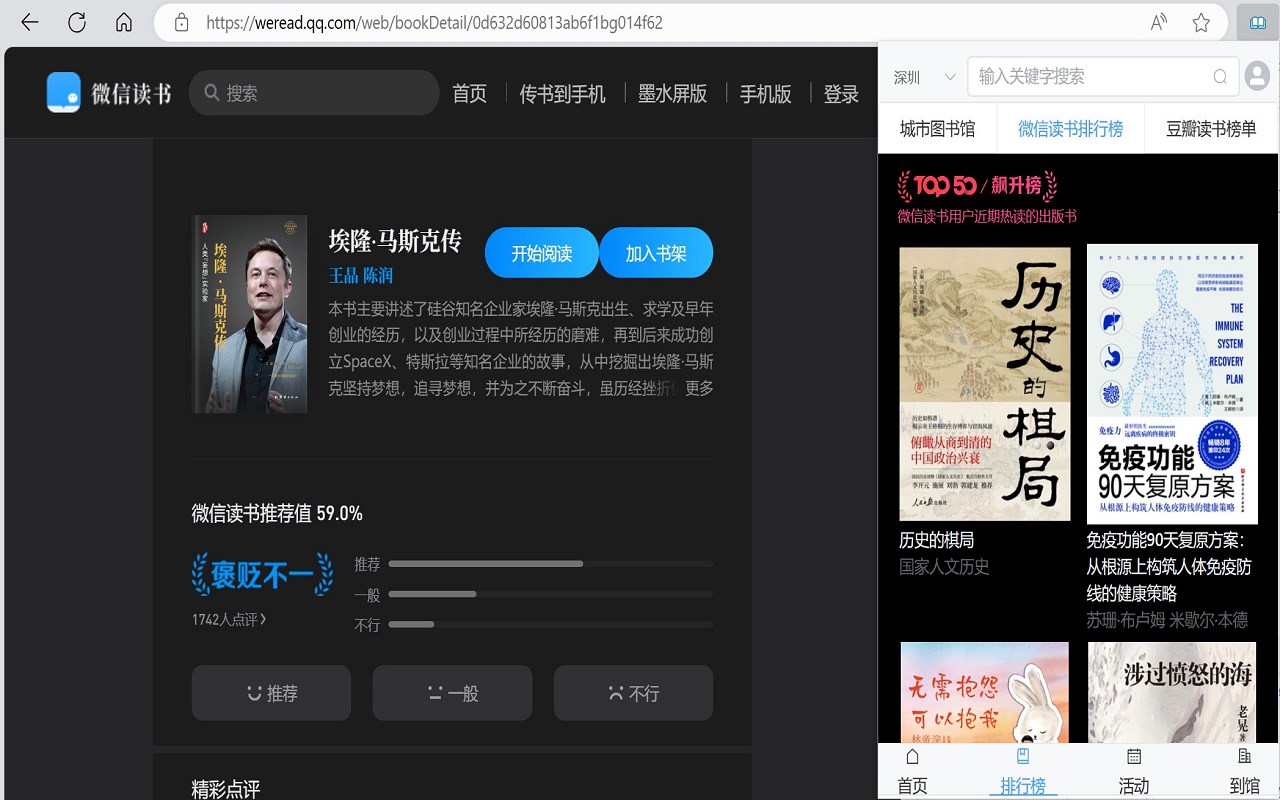Viewport: 1280px width, 800px height.
Task: Click 开始阅读 button
Action: (x=541, y=253)
